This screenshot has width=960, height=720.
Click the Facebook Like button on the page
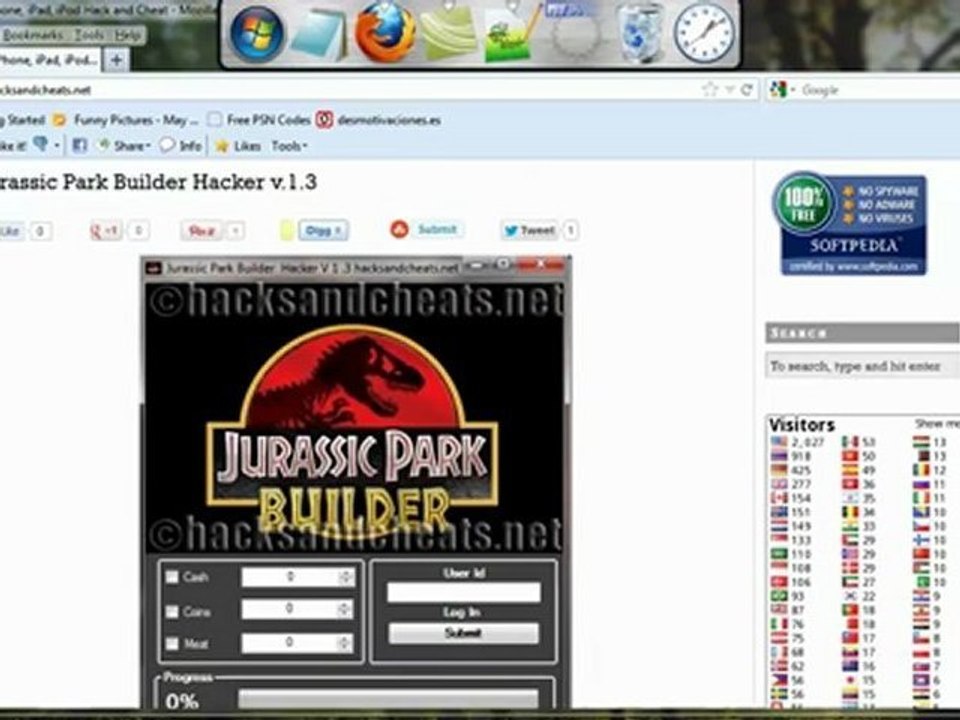(11, 231)
